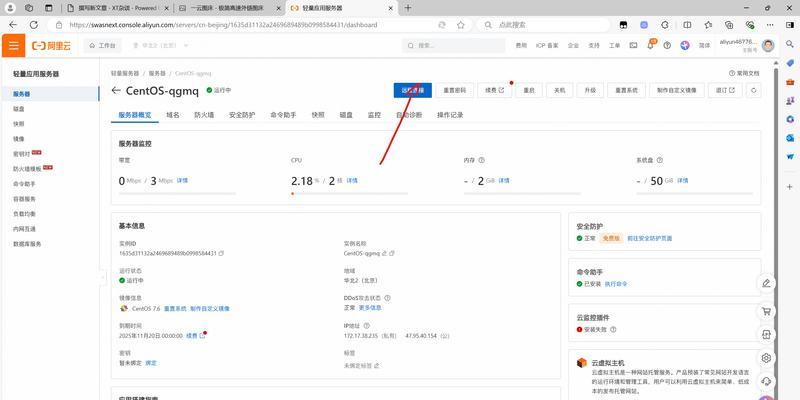The image size is (800, 400).
Task: Click the CPU usage progress bar
Action: pyautogui.click(x=349, y=194)
